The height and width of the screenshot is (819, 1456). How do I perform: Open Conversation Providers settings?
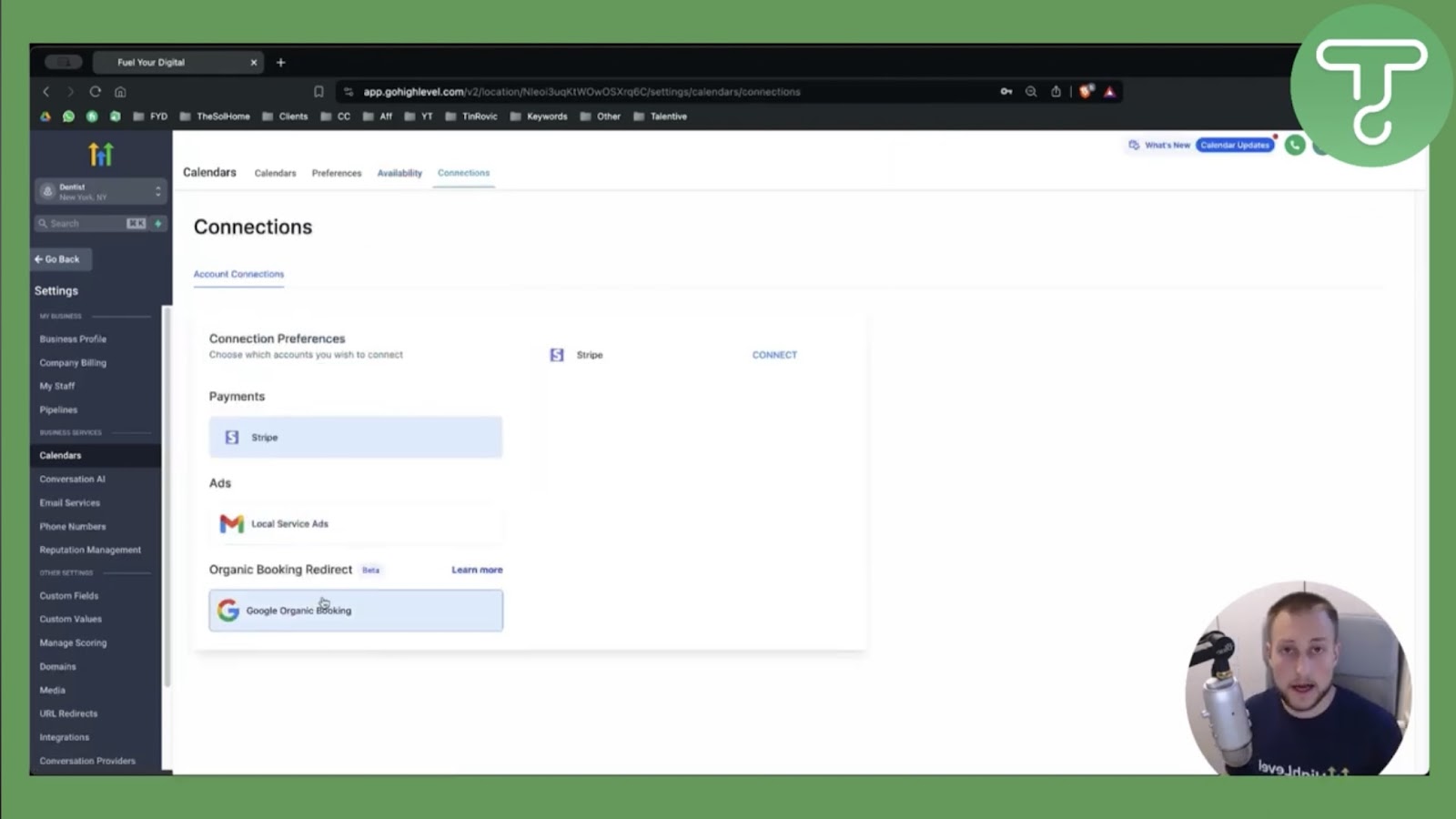pos(87,761)
